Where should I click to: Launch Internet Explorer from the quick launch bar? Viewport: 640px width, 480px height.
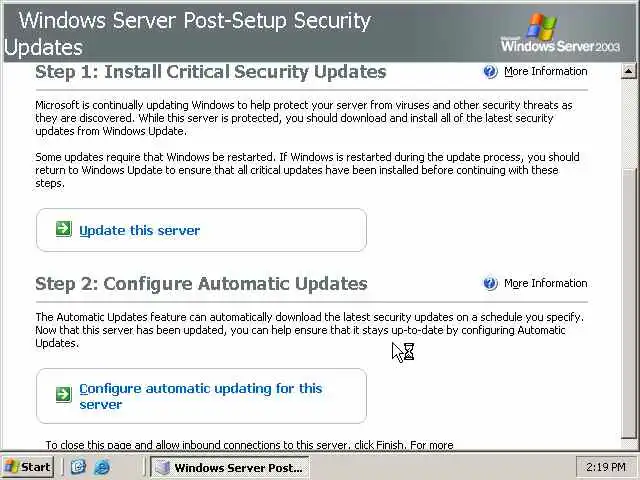[x=101, y=467]
